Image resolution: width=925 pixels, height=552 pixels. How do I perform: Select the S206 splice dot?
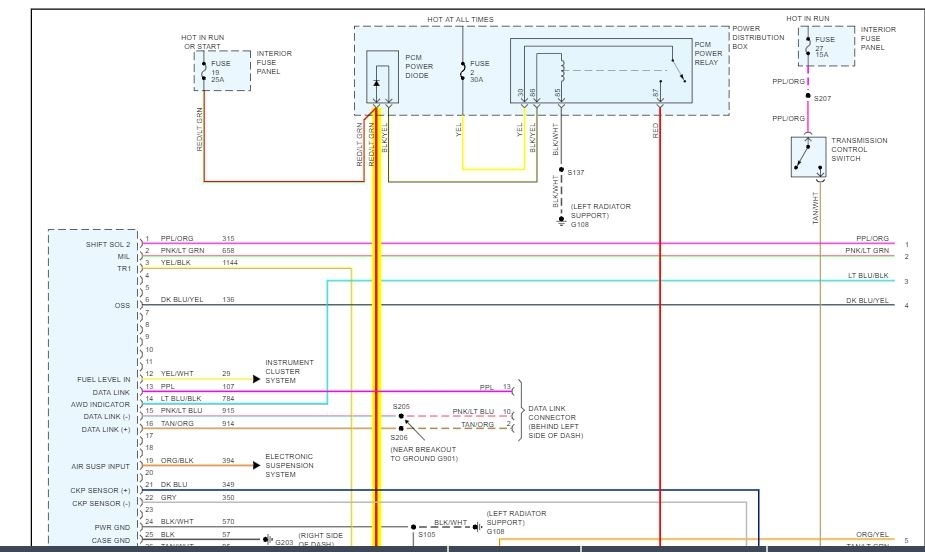pyautogui.click(x=401, y=428)
